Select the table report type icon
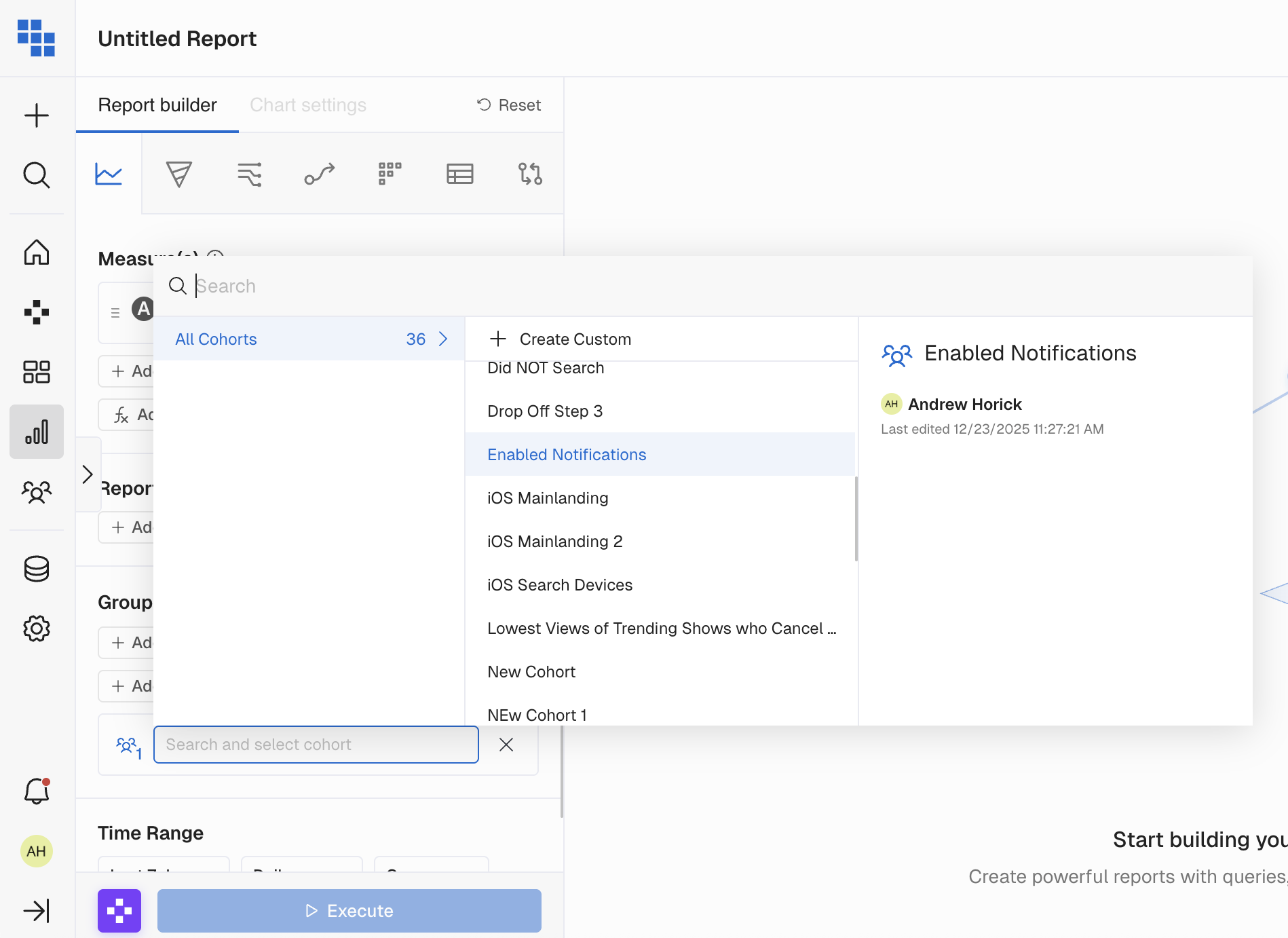Image resolution: width=1288 pixels, height=938 pixels. [x=460, y=174]
